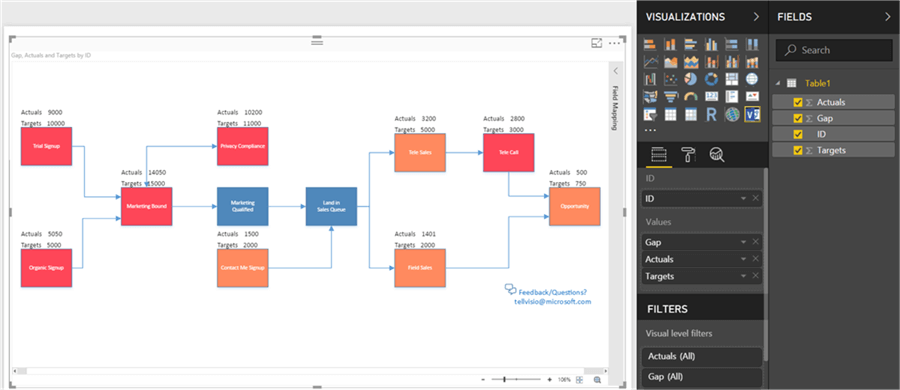
Task: Select the Stacked area chart visualization
Action: click(690, 61)
